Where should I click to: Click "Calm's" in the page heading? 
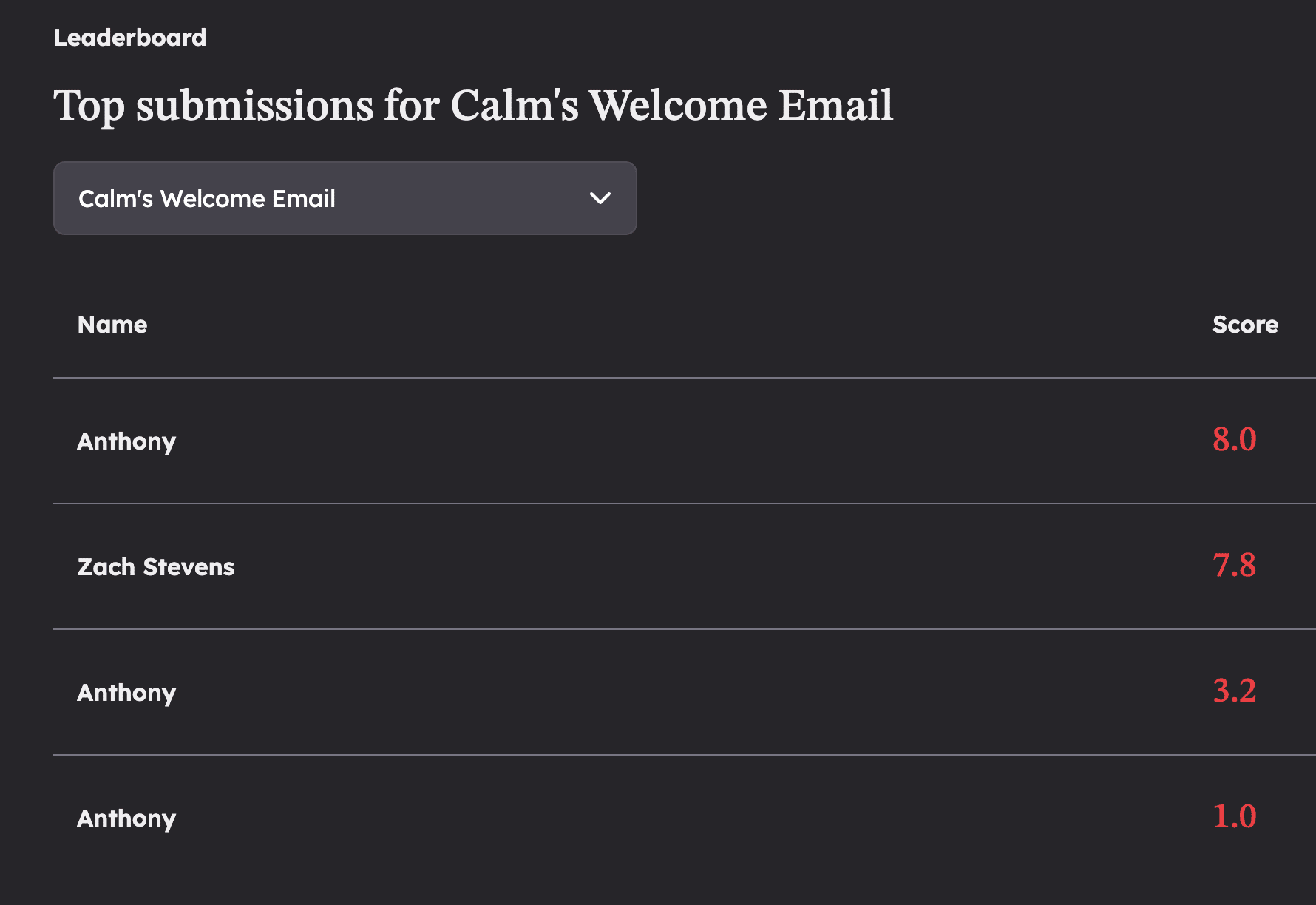pyautogui.click(x=515, y=104)
